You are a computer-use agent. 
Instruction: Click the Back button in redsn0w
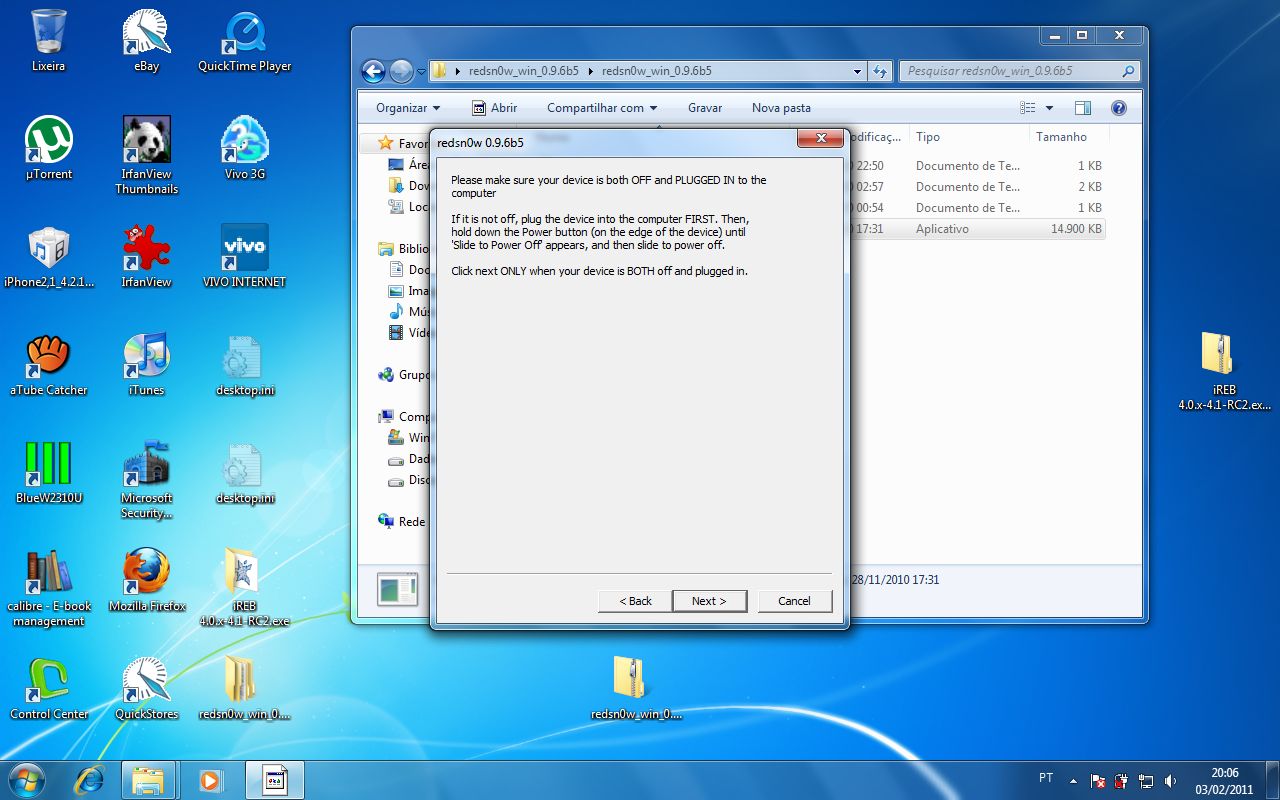click(635, 601)
